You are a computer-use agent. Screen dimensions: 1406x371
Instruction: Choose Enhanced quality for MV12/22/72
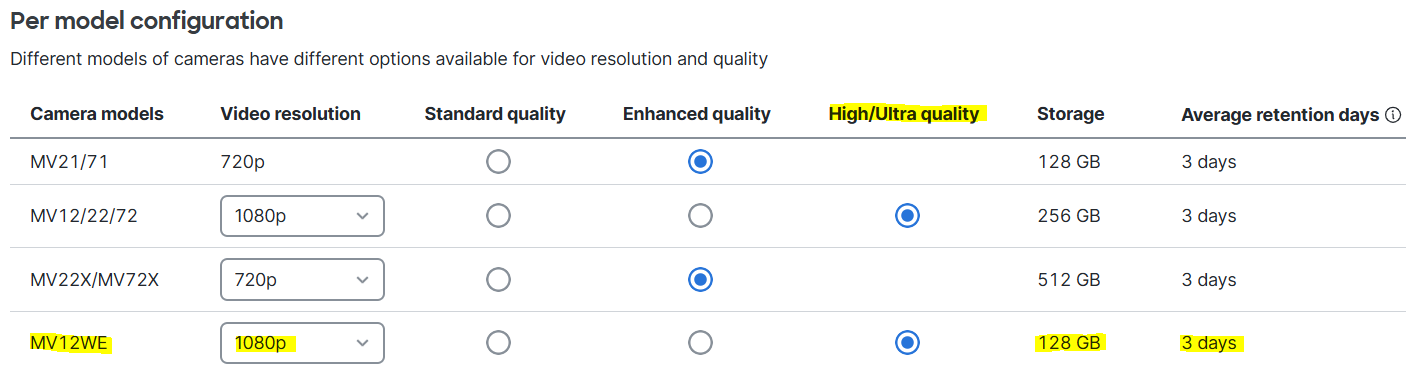(x=701, y=215)
